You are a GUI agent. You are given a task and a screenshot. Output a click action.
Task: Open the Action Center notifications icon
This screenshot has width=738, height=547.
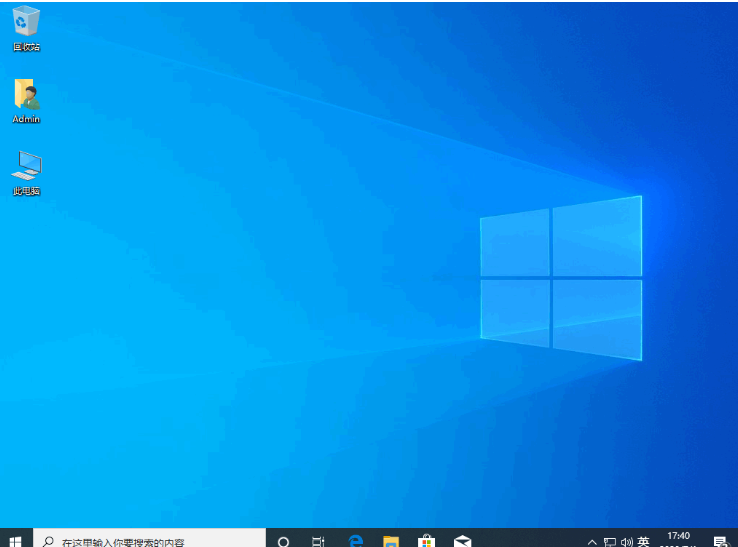719,541
